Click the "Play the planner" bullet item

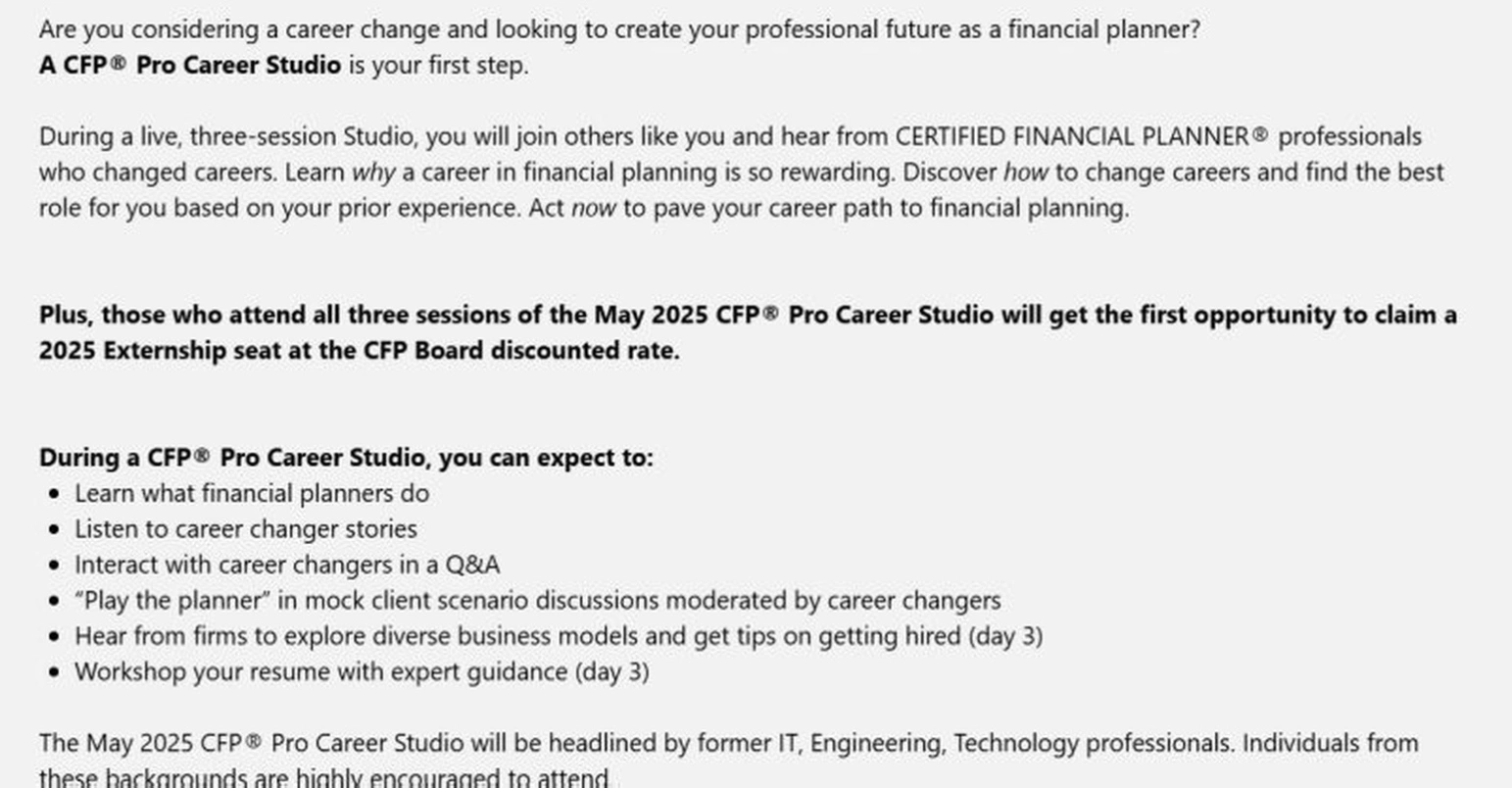(x=538, y=600)
